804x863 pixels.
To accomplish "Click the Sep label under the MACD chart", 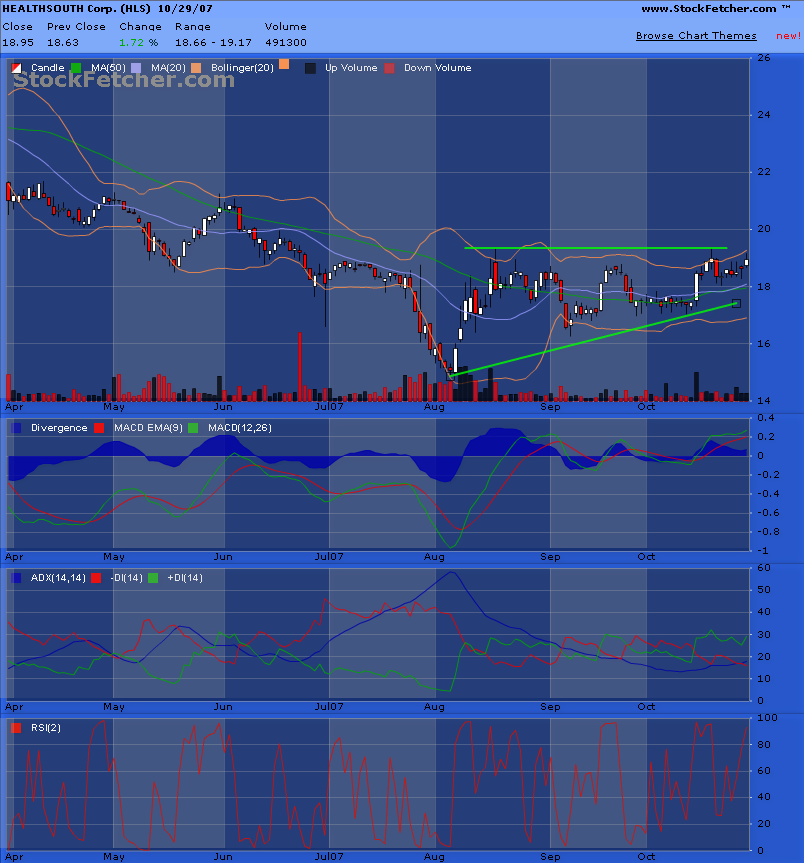I will (x=550, y=556).
